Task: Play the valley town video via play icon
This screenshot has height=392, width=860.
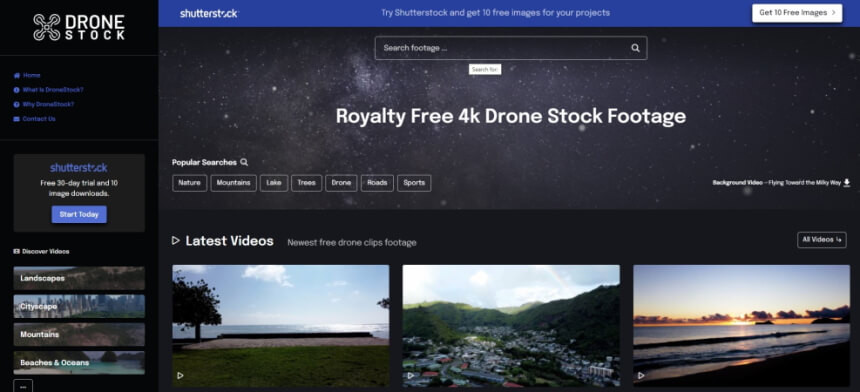Action: tap(411, 376)
